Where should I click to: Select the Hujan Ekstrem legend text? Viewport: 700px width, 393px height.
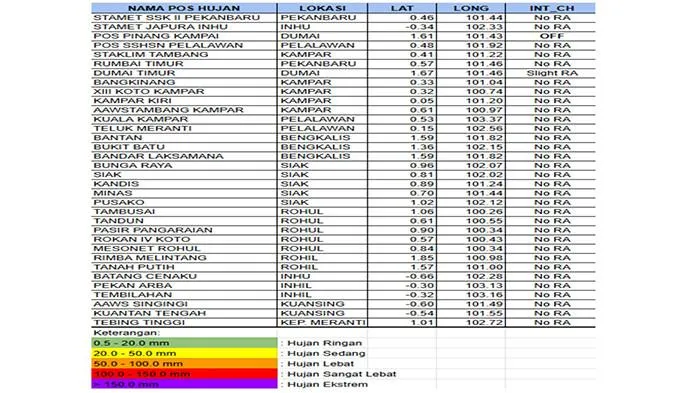click(x=327, y=384)
